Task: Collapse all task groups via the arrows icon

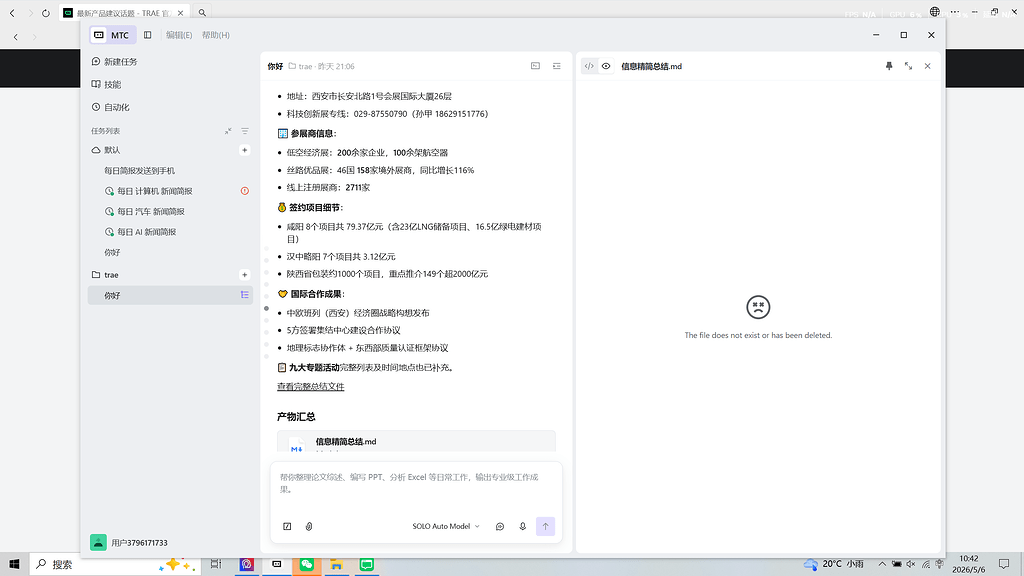Action: [228, 131]
